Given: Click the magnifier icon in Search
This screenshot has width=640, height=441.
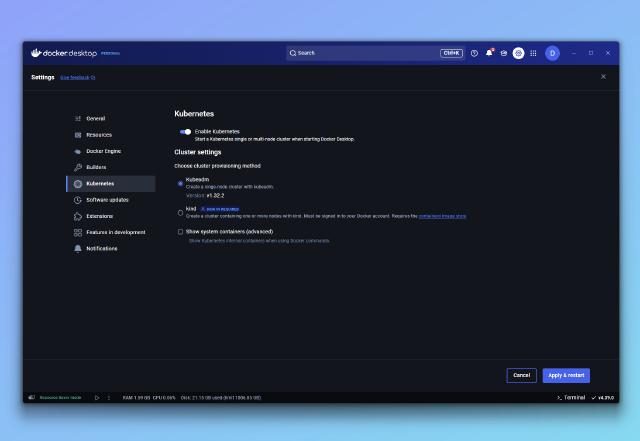Looking at the screenshot, I should pyautogui.click(x=293, y=53).
